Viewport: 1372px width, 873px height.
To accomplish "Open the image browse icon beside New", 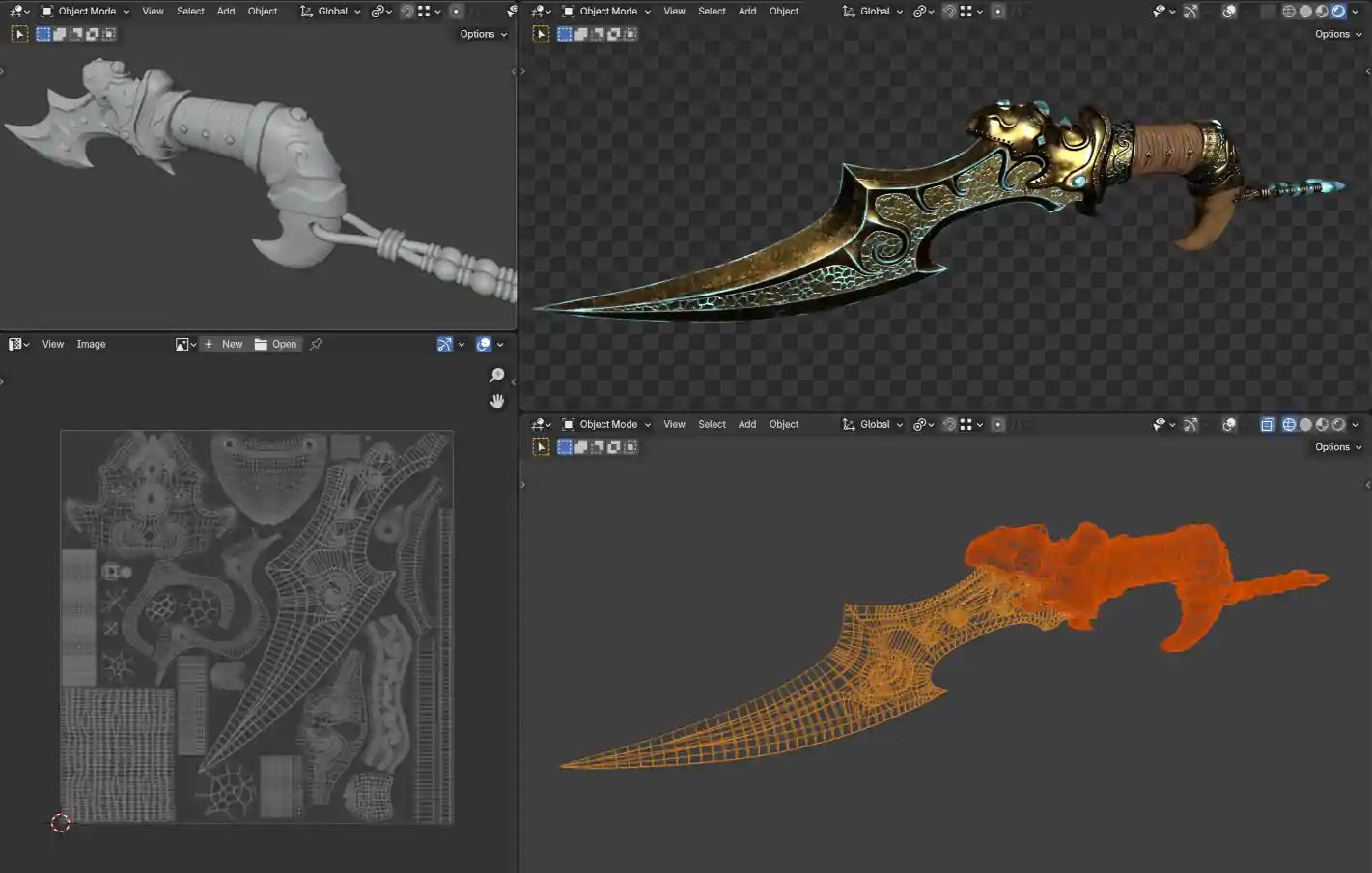I will (x=182, y=344).
